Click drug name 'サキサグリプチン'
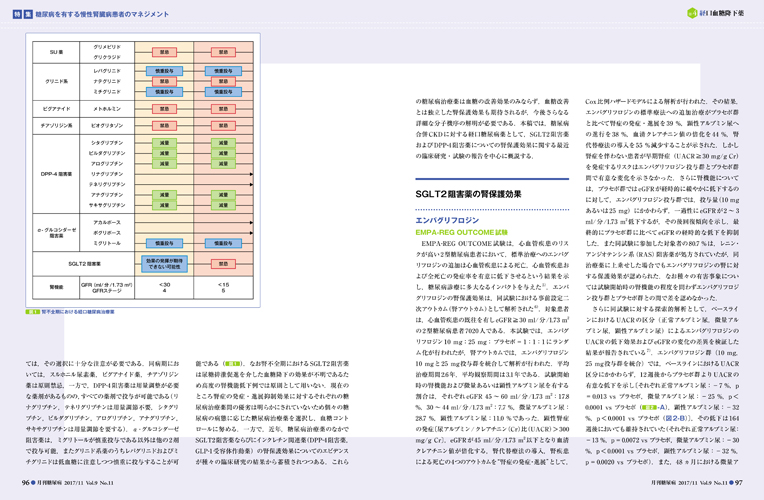Image resolution: width=764 pixels, height=500 pixels. [x=107, y=205]
